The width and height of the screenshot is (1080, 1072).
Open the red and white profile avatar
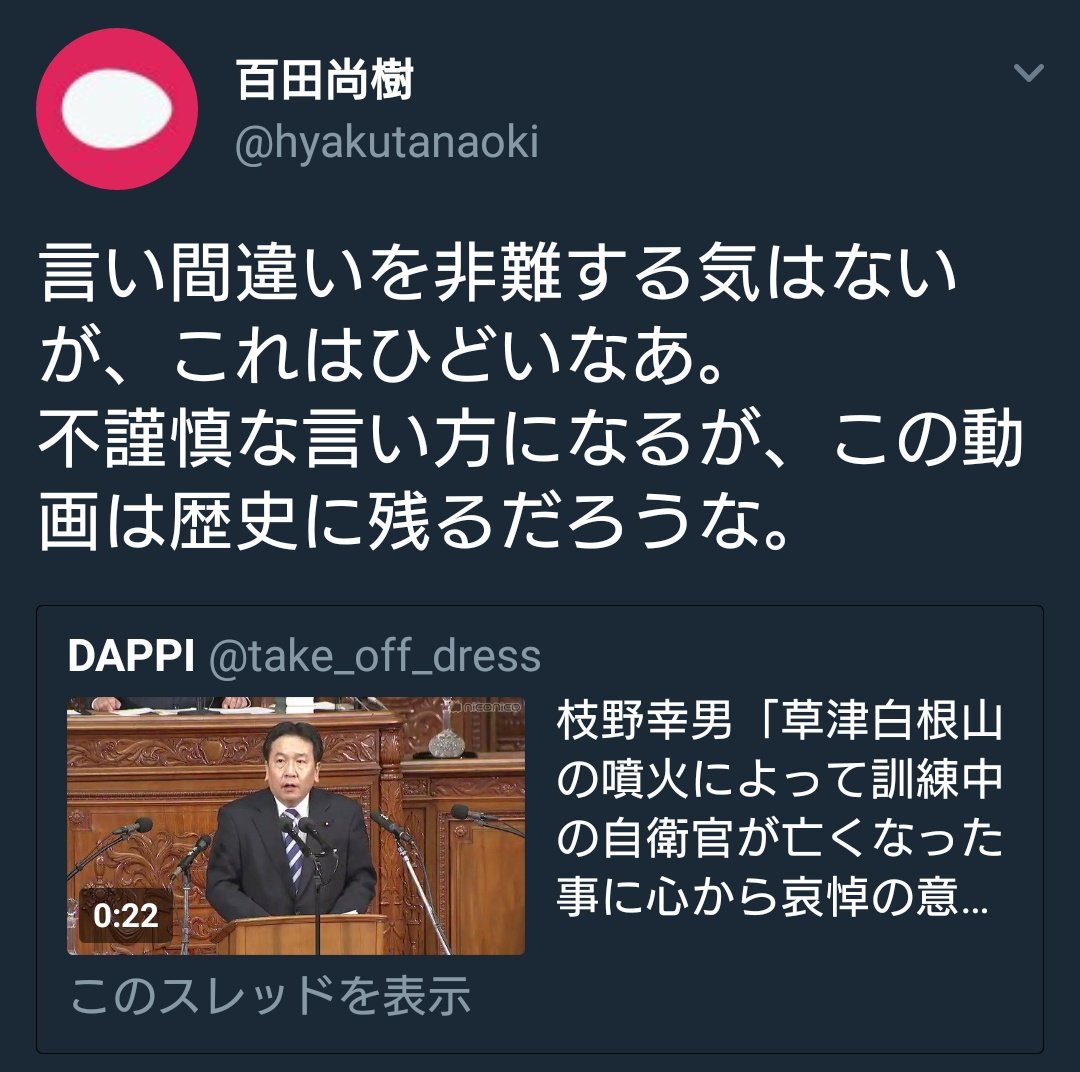point(117,109)
